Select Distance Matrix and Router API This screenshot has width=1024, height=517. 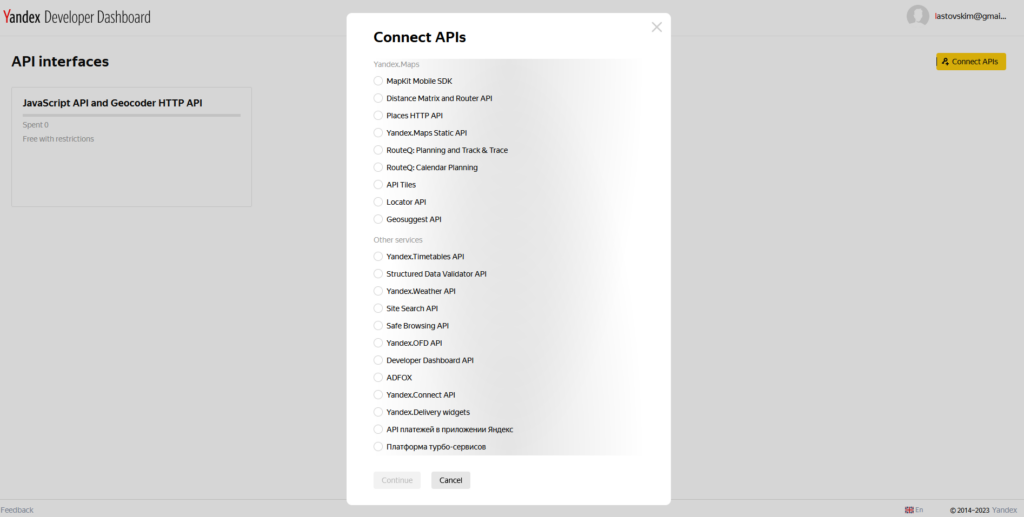[378, 98]
